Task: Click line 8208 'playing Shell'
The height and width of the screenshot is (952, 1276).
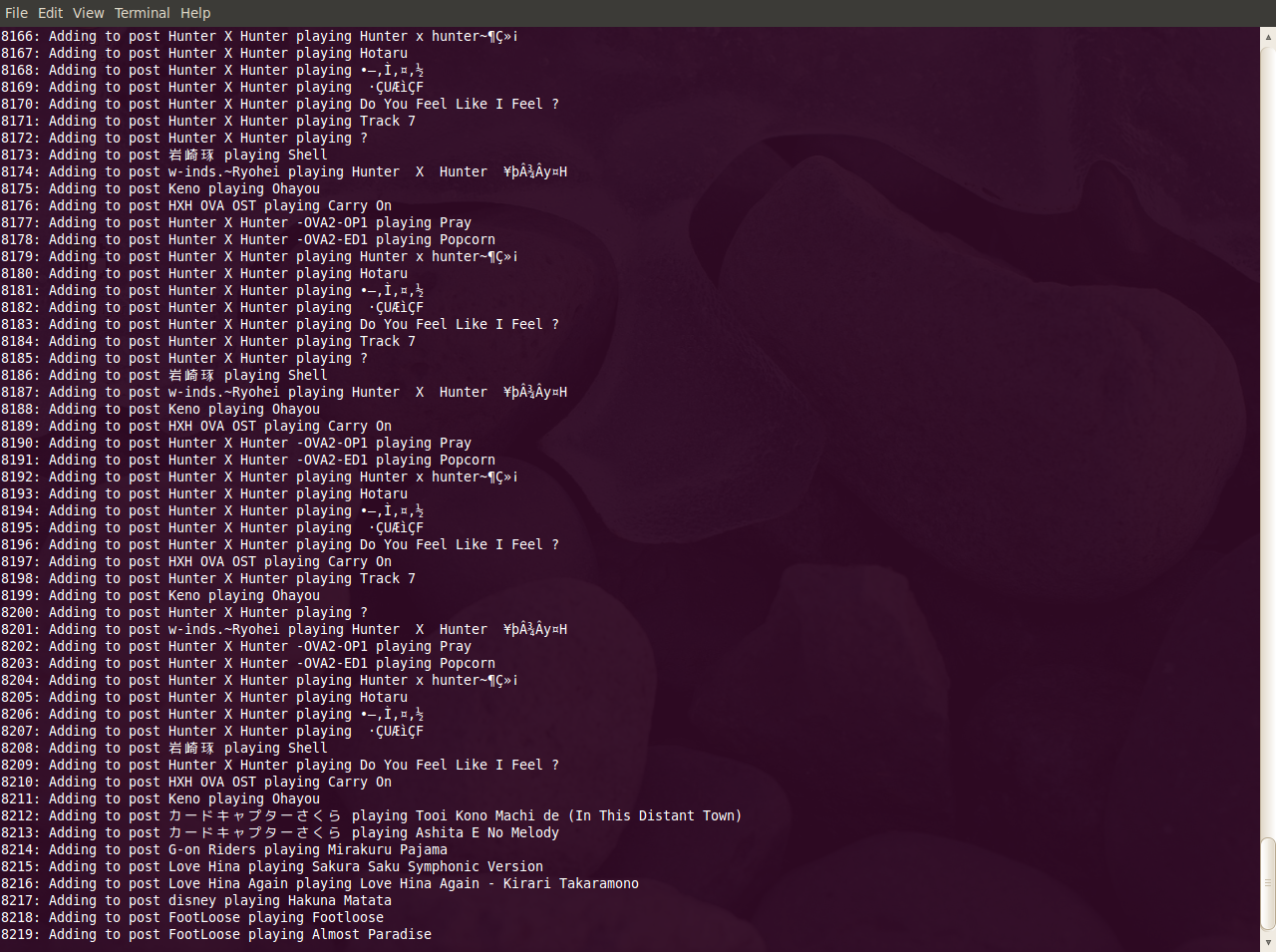Action: [x=276, y=749]
